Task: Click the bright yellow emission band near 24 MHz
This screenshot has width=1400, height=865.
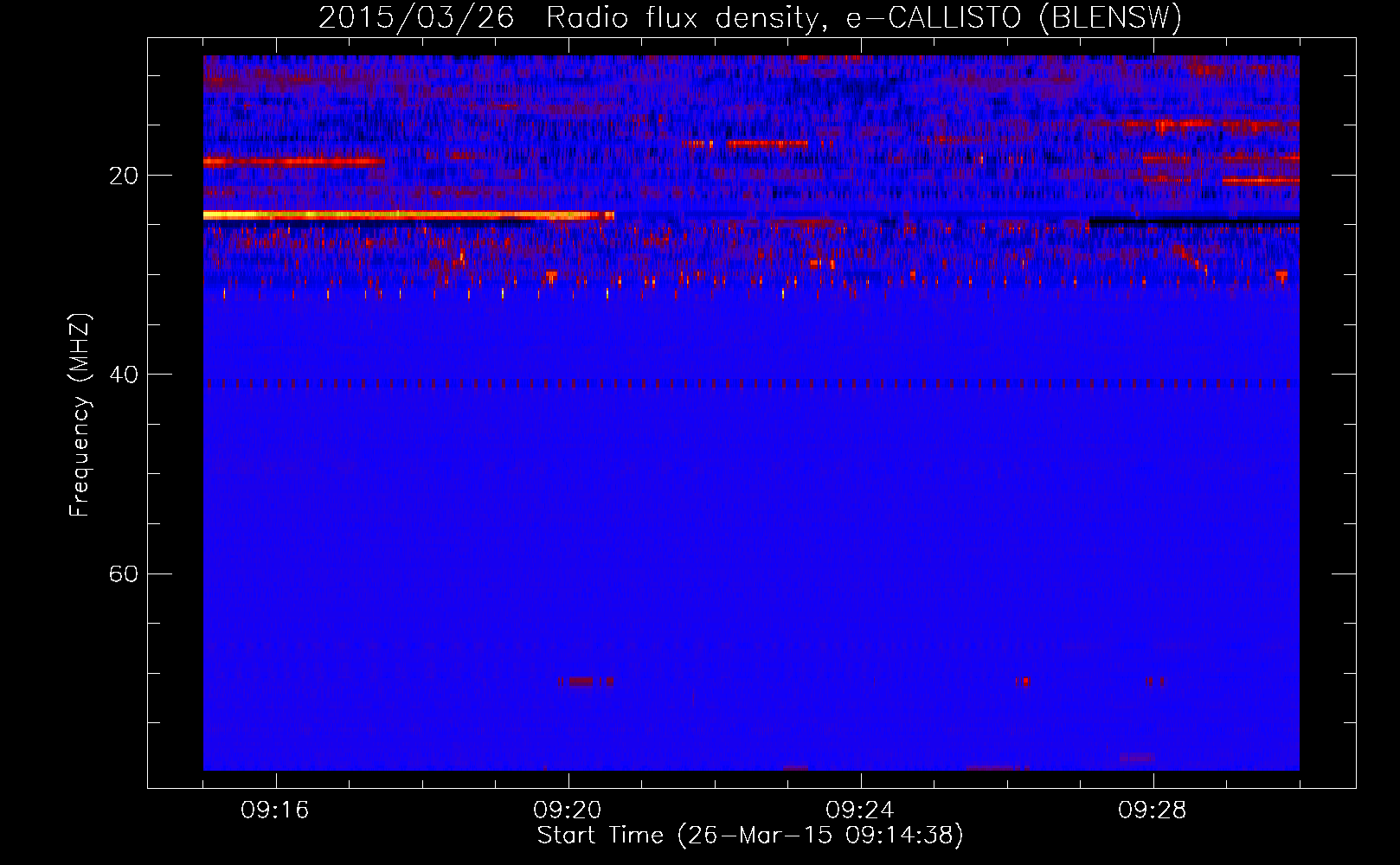Action: pos(408,215)
